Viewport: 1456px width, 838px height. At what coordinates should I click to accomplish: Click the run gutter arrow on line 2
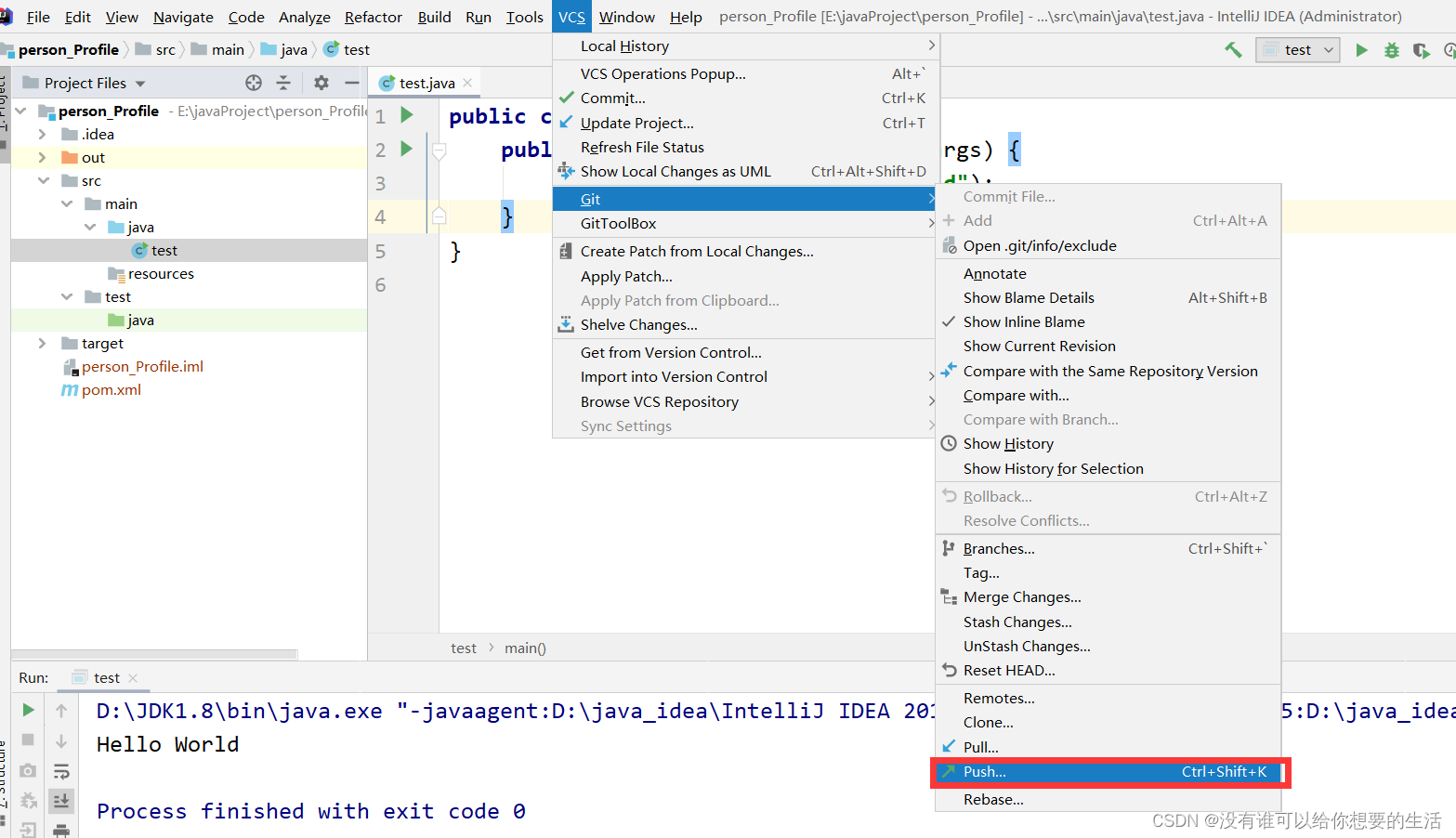406,149
